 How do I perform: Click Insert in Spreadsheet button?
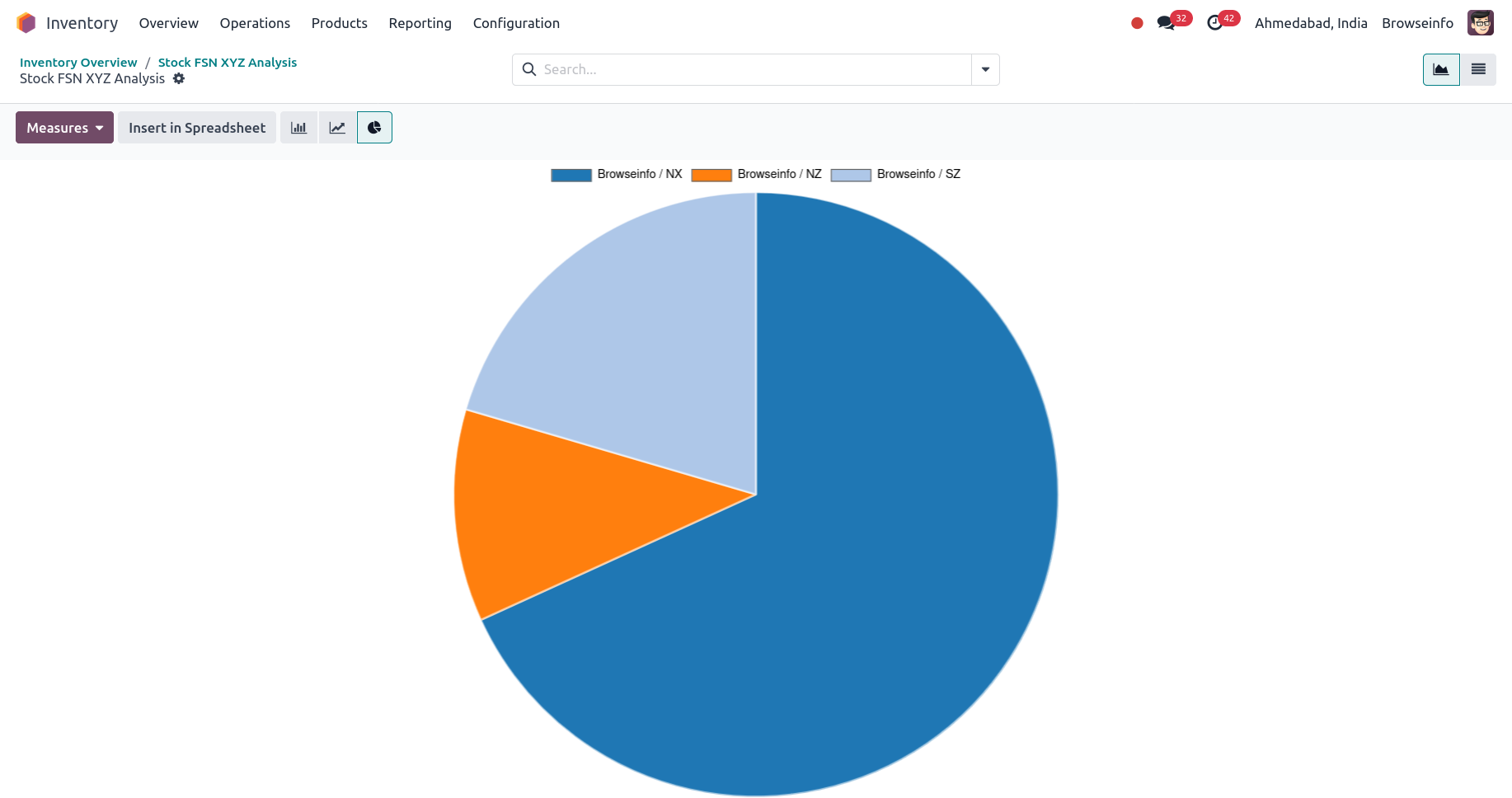[x=197, y=128]
